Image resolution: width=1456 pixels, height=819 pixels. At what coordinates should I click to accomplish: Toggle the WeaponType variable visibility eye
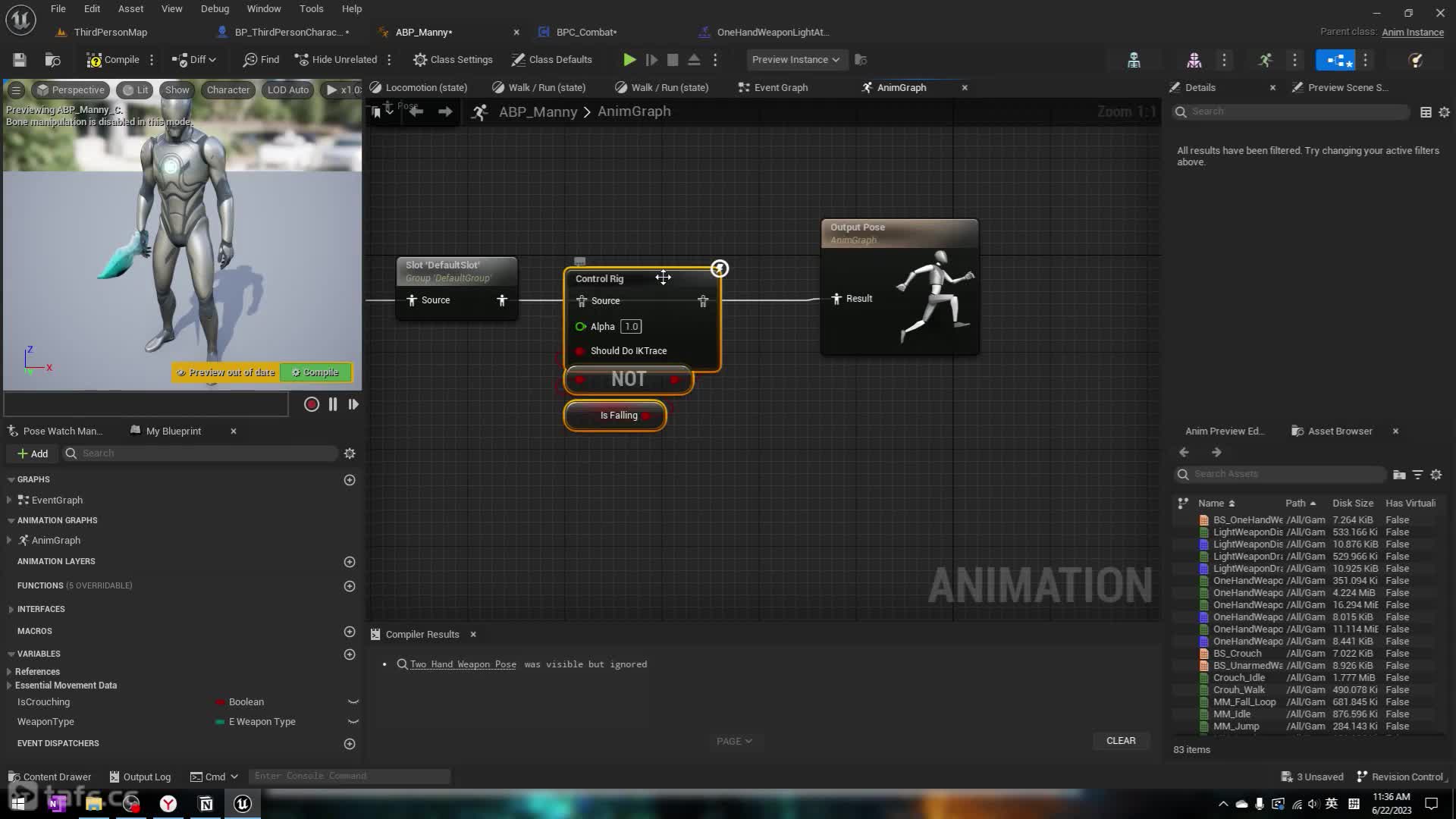353,722
